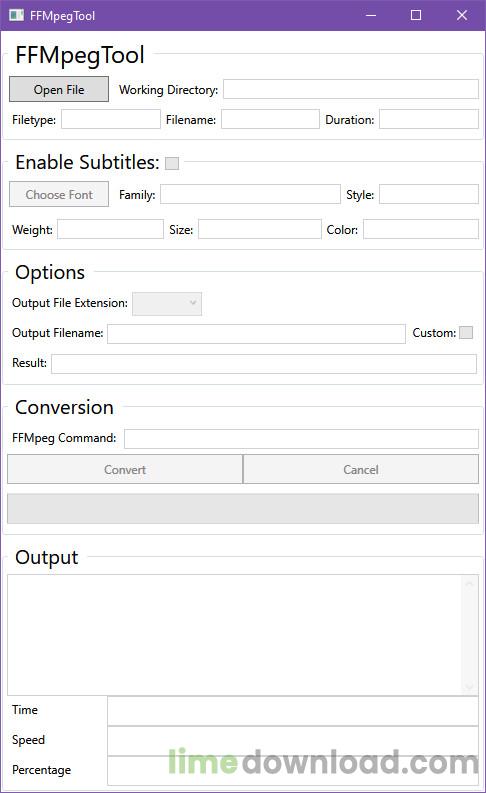This screenshot has width=486, height=793.
Task: Click the Output log scrollbar down arrow
Action: coord(469,686)
